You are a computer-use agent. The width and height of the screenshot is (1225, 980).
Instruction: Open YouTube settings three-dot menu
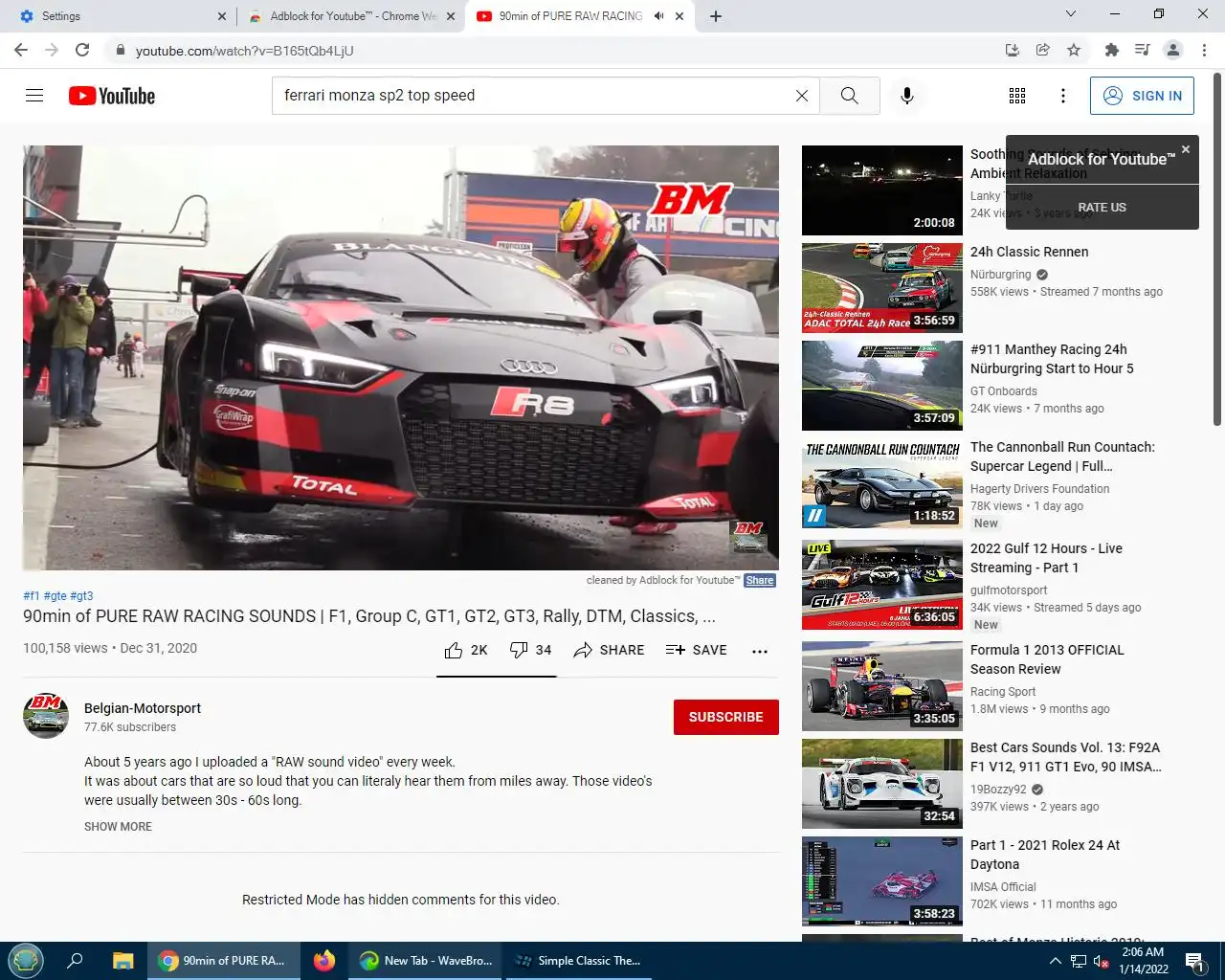pos(1063,96)
